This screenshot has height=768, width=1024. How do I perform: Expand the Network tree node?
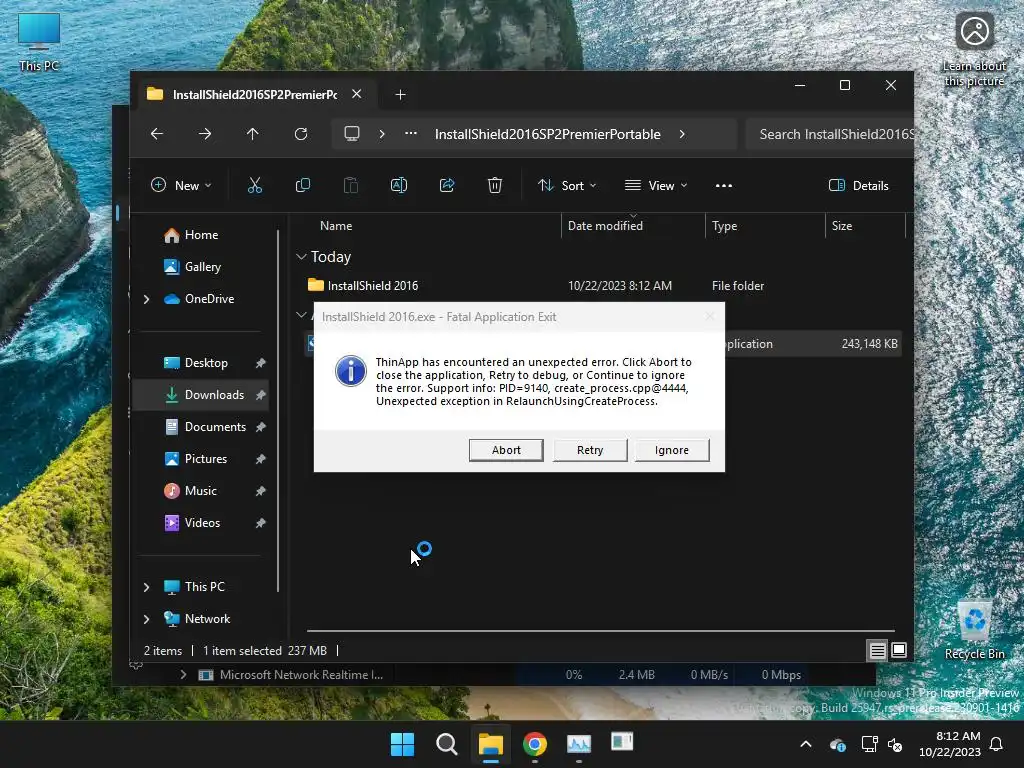point(146,619)
